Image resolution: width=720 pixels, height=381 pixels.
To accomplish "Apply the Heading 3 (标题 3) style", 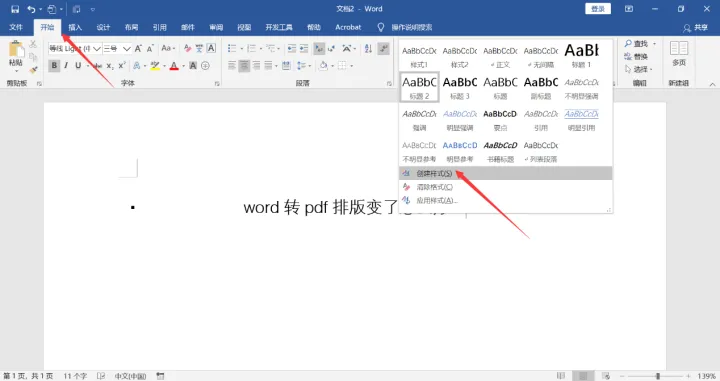I will pyautogui.click(x=460, y=87).
